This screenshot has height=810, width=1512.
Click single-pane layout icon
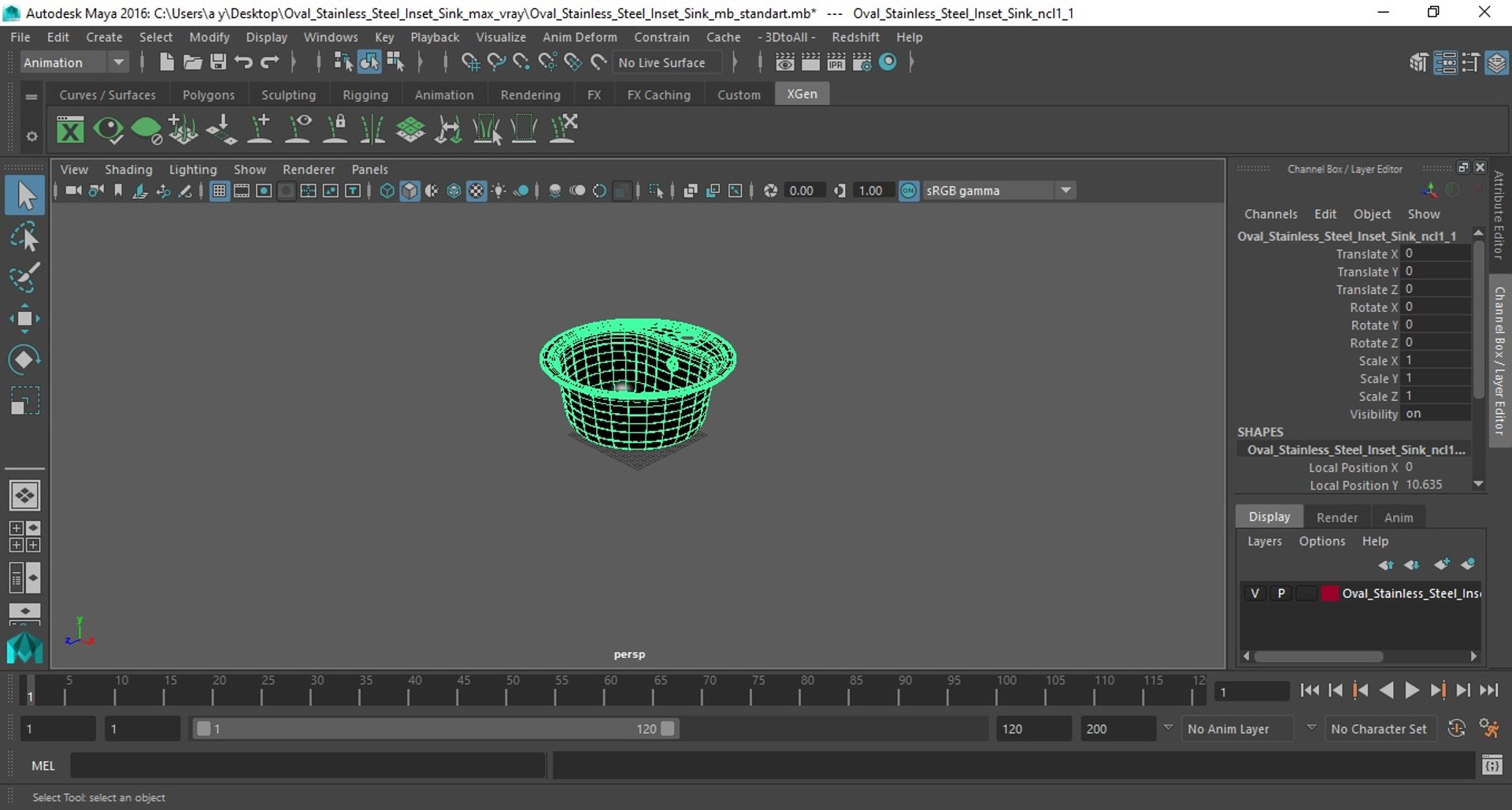[x=24, y=496]
